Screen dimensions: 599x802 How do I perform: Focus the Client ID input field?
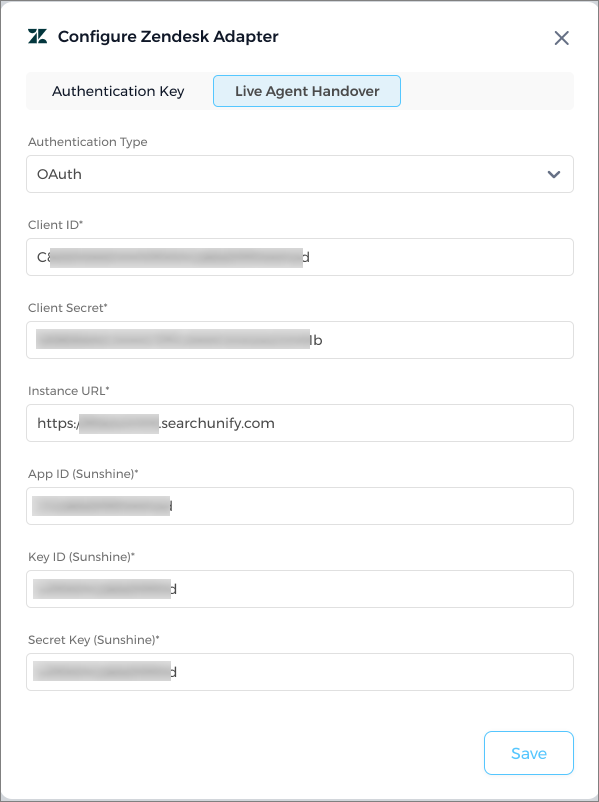(x=300, y=257)
